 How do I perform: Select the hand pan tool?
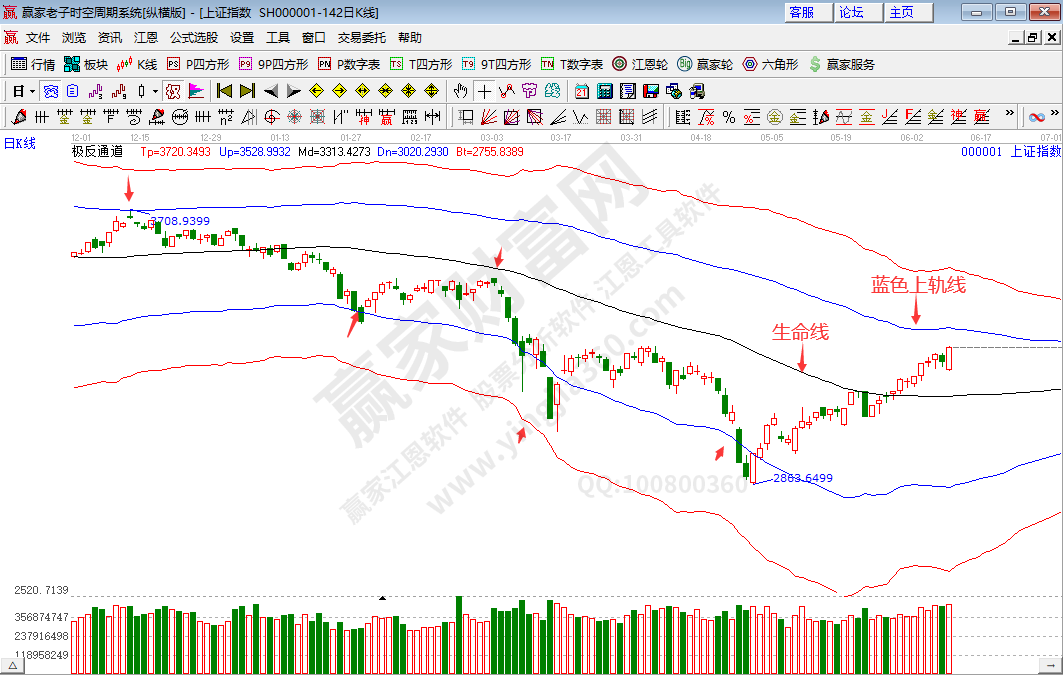click(460, 91)
